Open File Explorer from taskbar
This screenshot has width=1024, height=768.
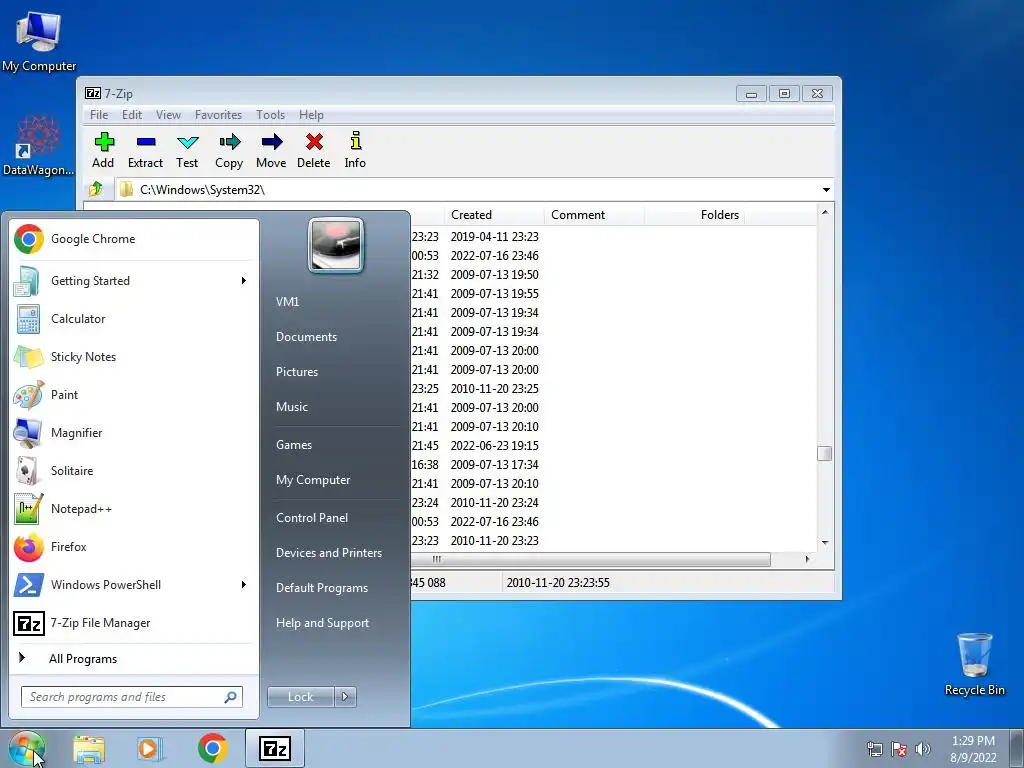(89, 748)
